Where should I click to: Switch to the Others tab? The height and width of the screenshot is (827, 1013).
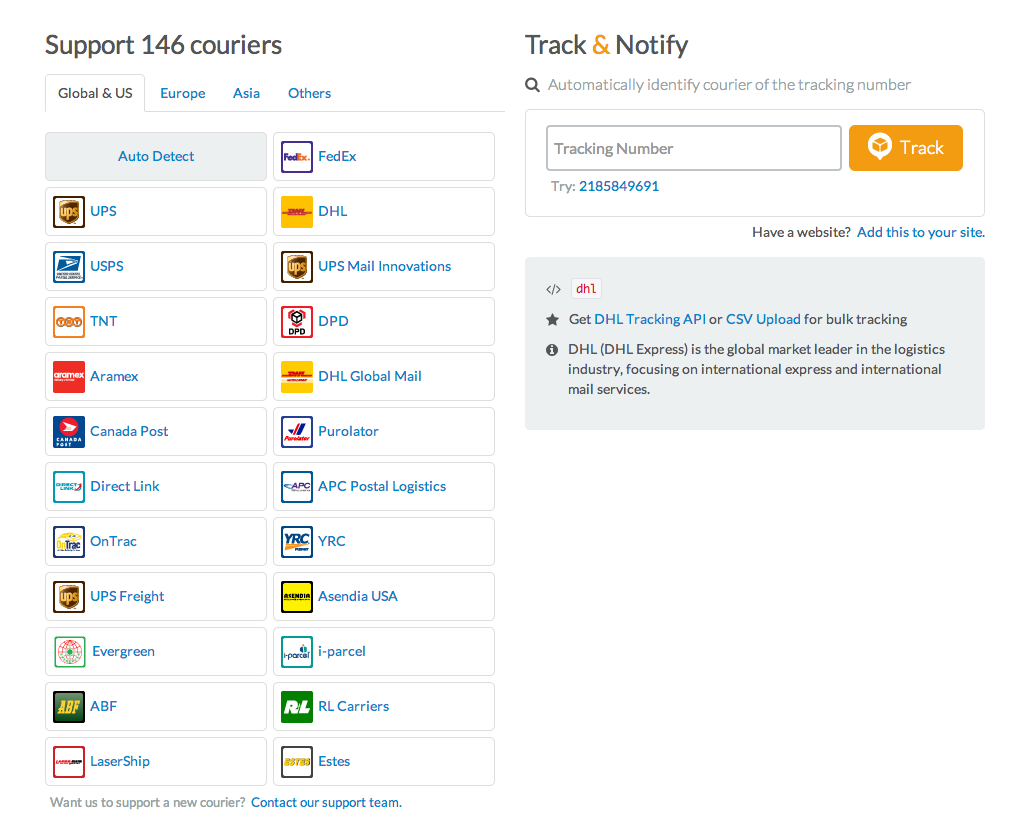tap(309, 93)
